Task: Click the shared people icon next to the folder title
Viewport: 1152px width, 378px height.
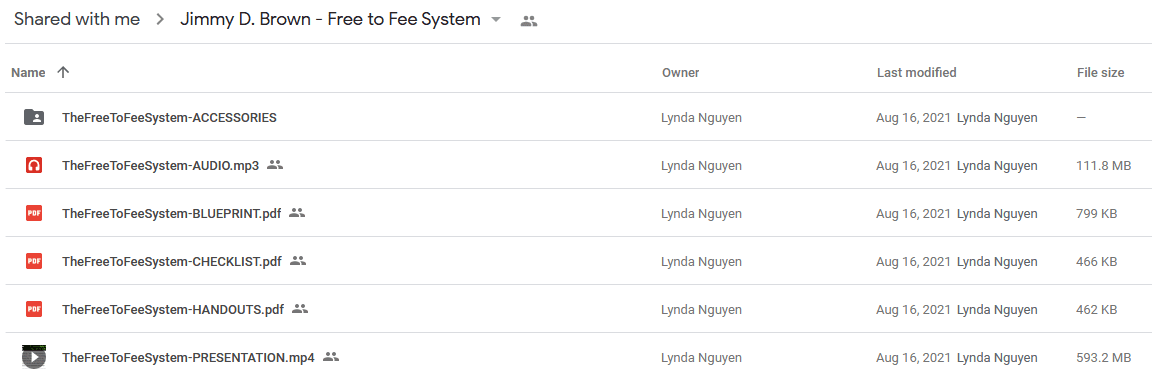Action: [x=529, y=21]
